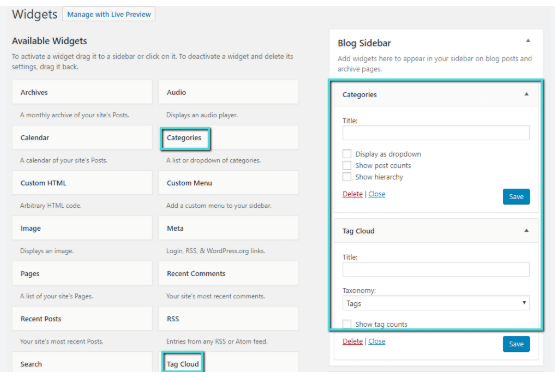Open the Taxonomy dropdown showing Tags

pos(436,303)
